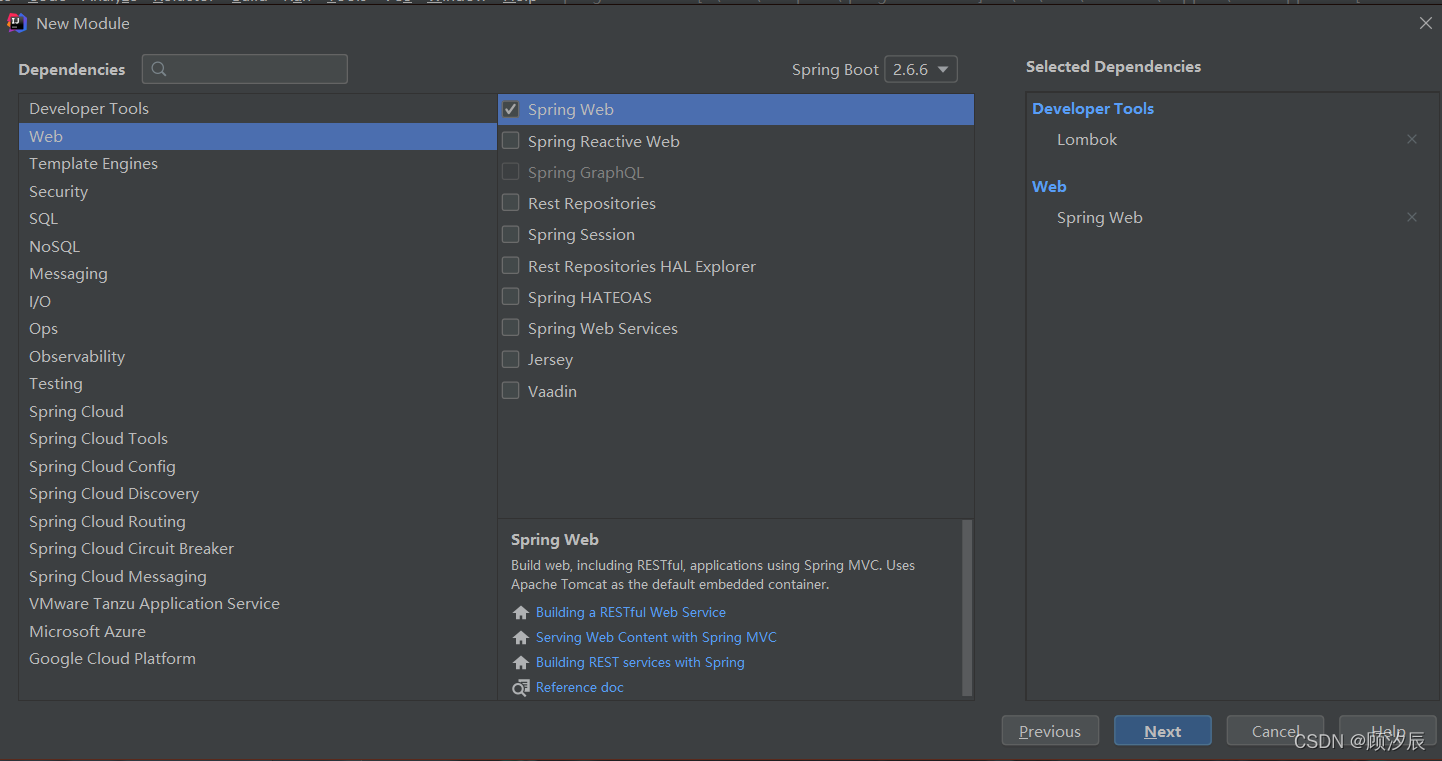Screen dimensions: 1442x761
Task: Click home icon beside Building REST services guide
Action: 520,662
